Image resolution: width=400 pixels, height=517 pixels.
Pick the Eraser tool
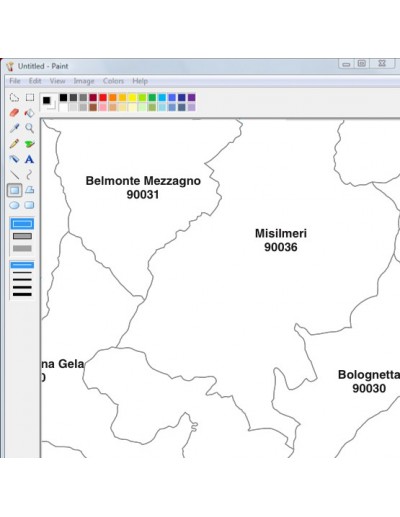tap(14, 113)
